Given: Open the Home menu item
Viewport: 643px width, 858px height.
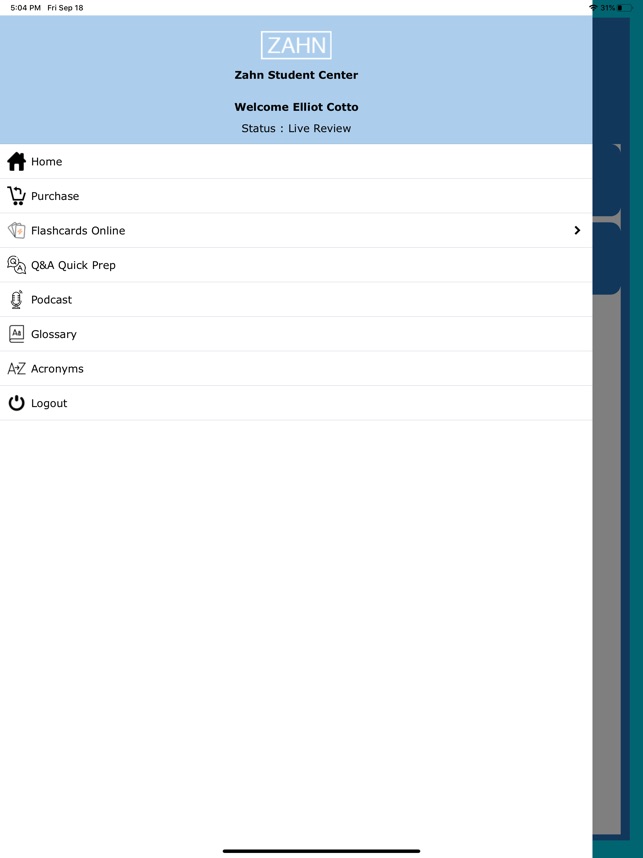Looking at the screenshot, I should point(296,161).
